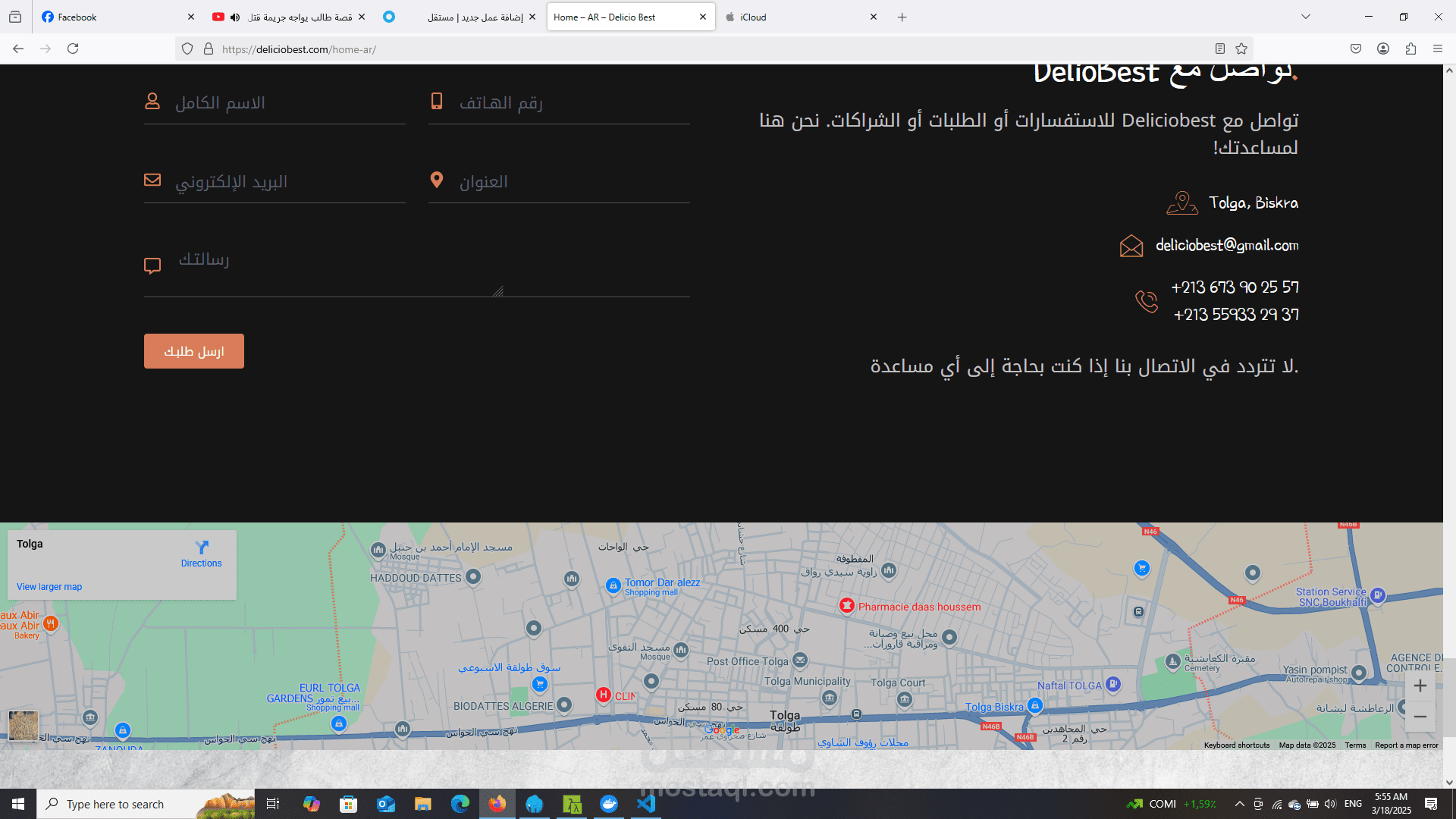Toggle reader view icon in address bar
Image resolution: width=1456 pixels, height=819 pixels.
coord(1220,49)
